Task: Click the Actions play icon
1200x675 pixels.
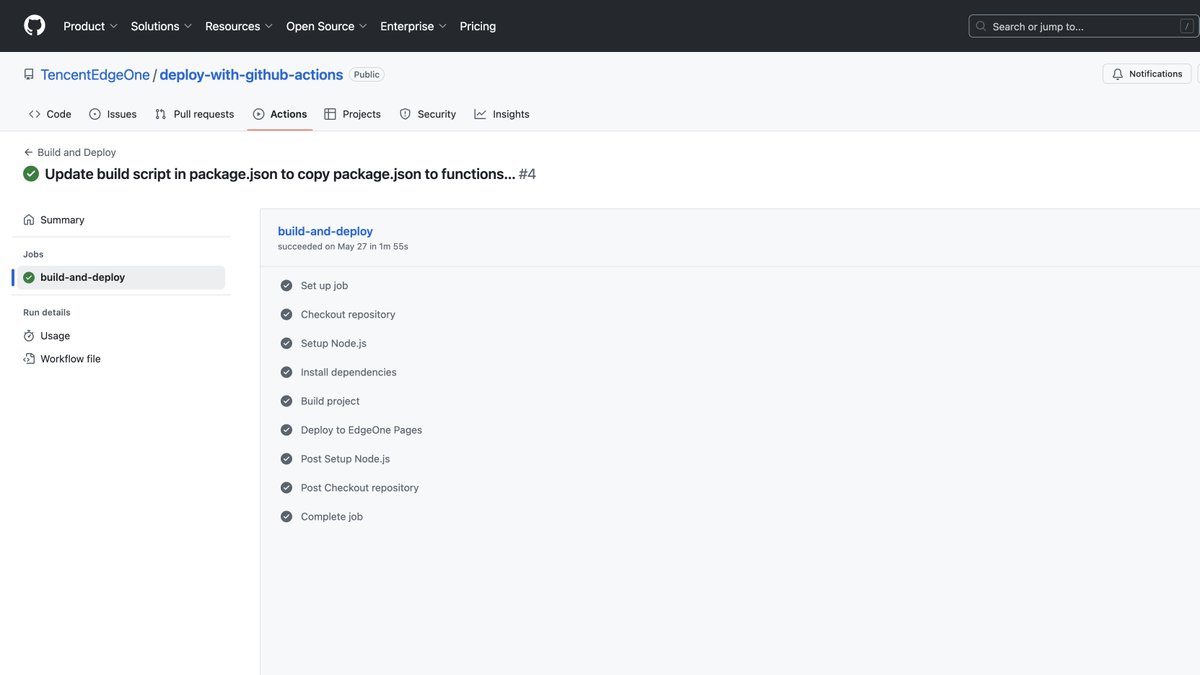Action: (259, 114)
